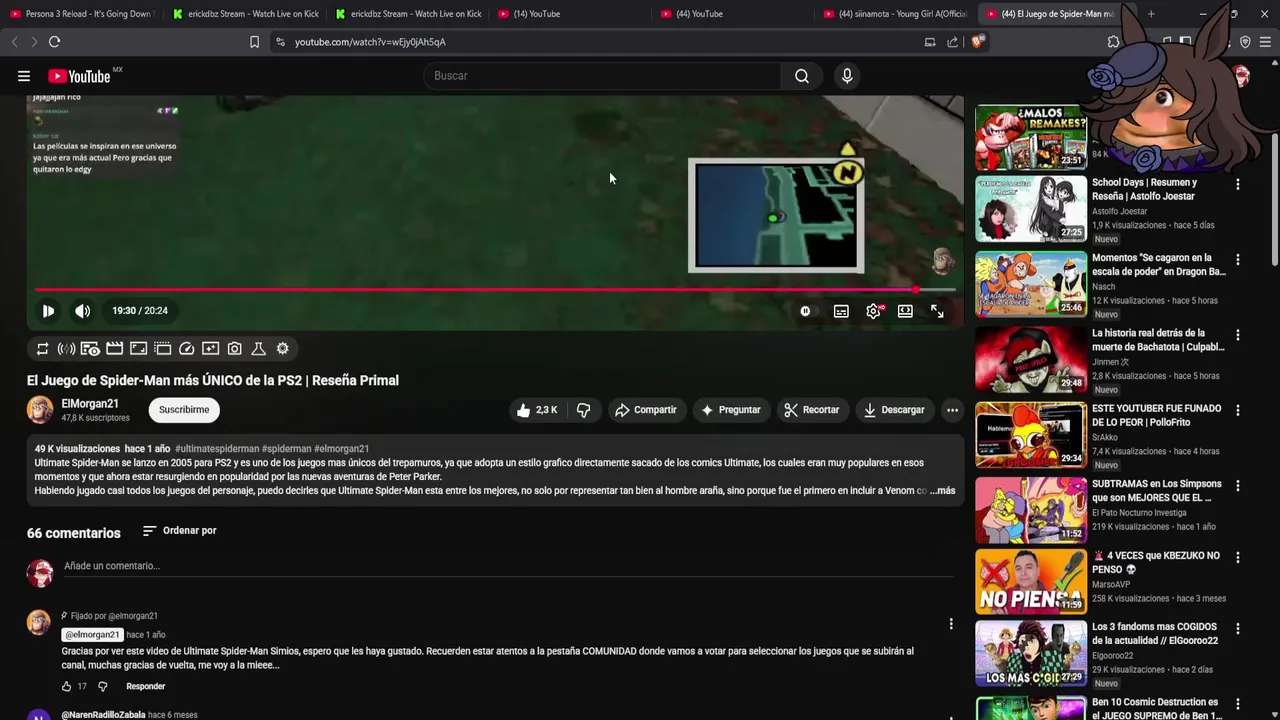Subscribe with the Suscribirme button

(x=184, y=410)
